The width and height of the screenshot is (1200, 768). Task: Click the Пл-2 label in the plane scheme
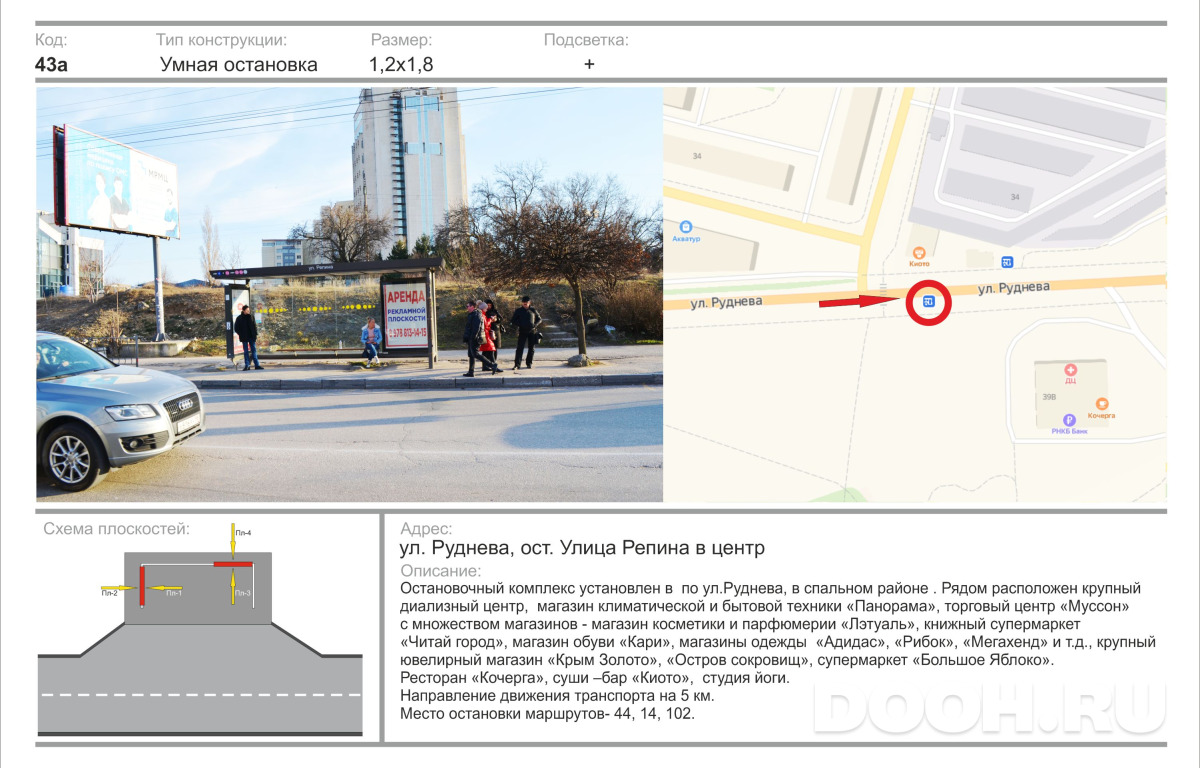[109, 593]
